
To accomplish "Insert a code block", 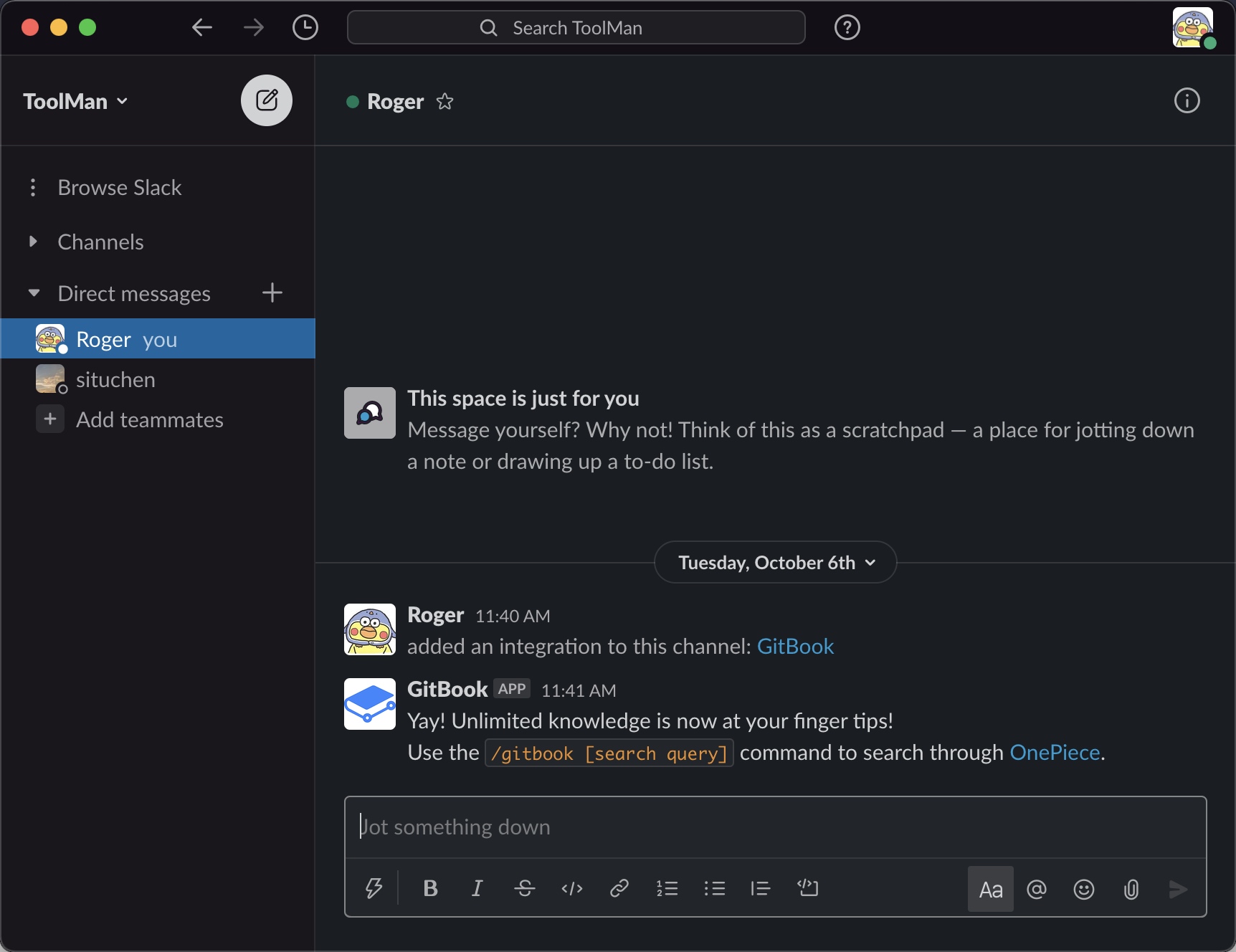I will 808,888.
